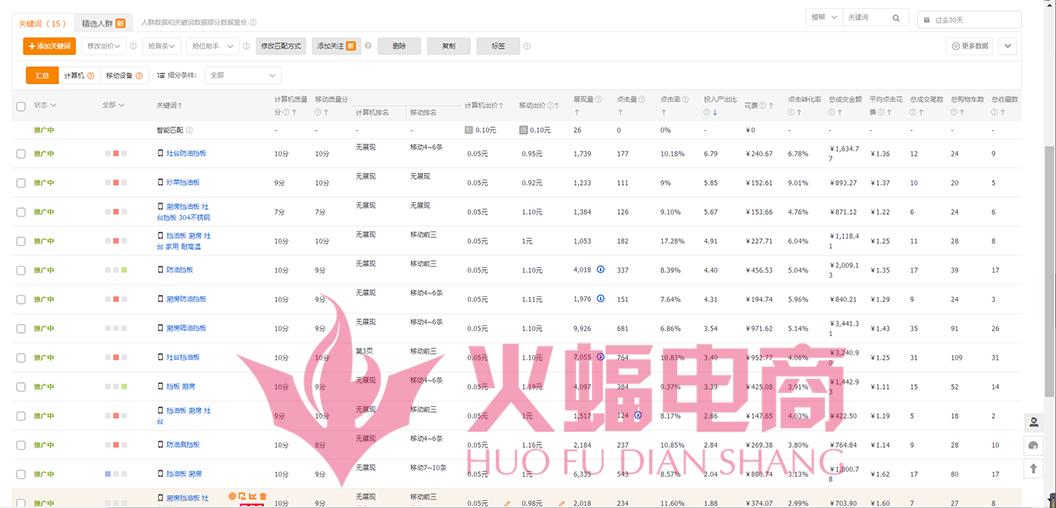Screen dimensions: 1056x508
Task: Click the help icon after 标签 button
Action: click(527, 46)
